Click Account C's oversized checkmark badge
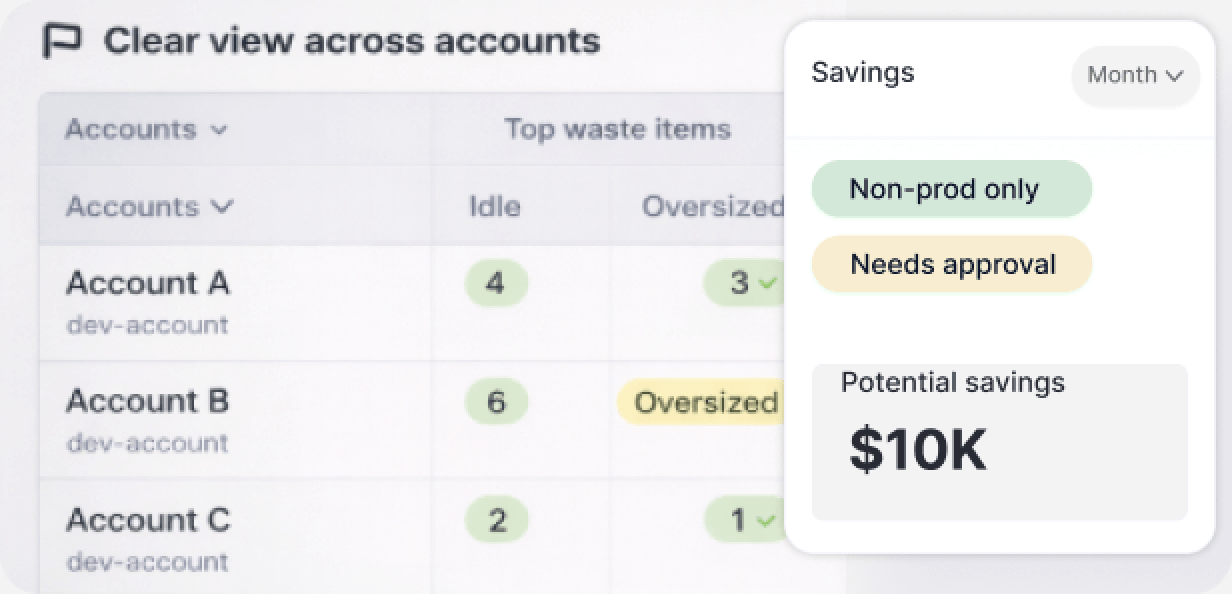The height and width of the screenshot is (594, 1232). (744, 520)
